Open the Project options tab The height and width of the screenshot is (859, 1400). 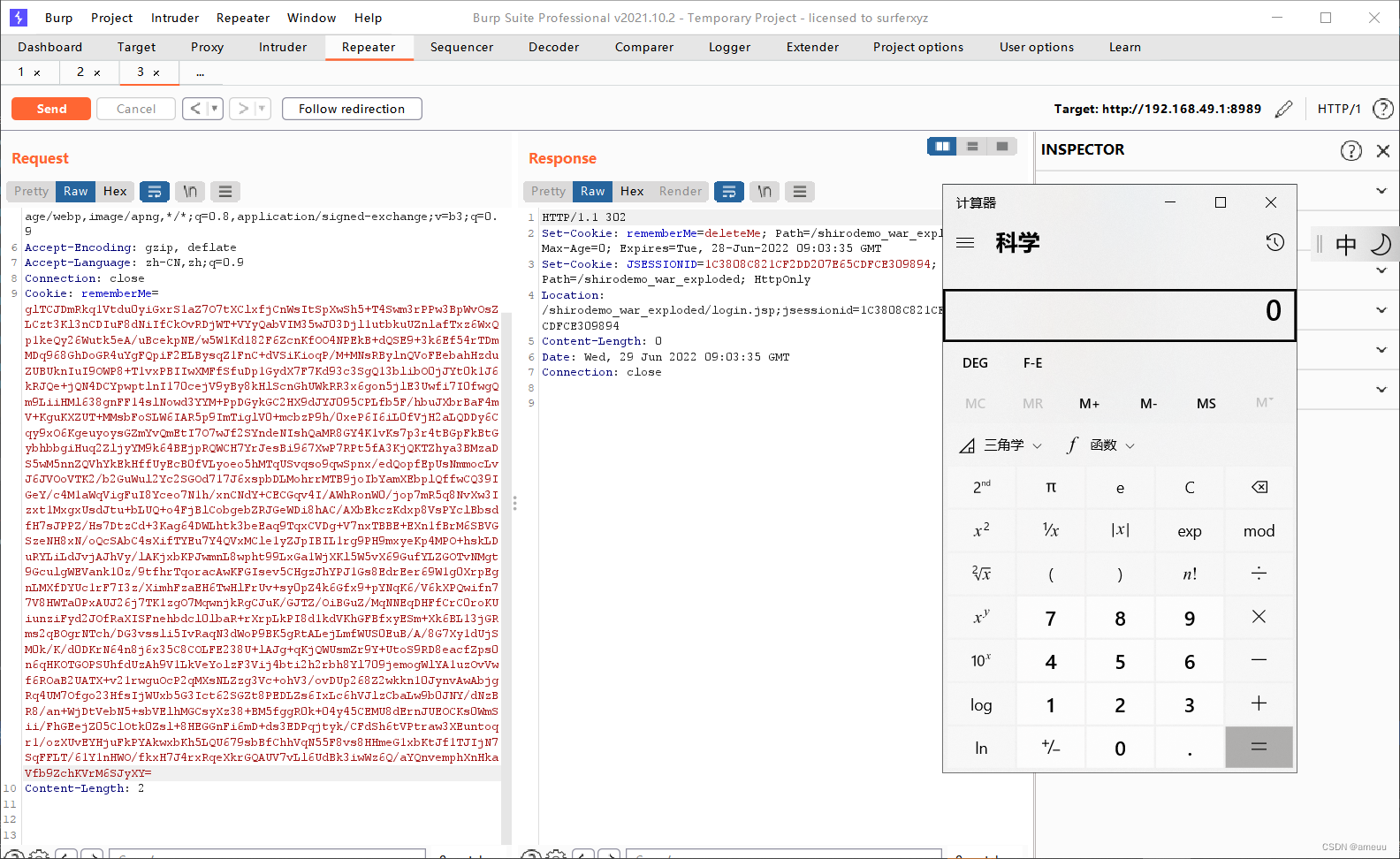[x=918, y=47]
